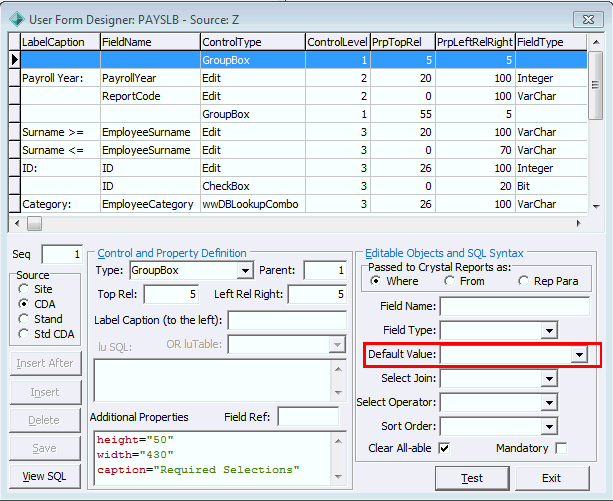The height and width of the screenshot is (501, 613).
Task: Choose the From radio option
Action: click(450, 281)
